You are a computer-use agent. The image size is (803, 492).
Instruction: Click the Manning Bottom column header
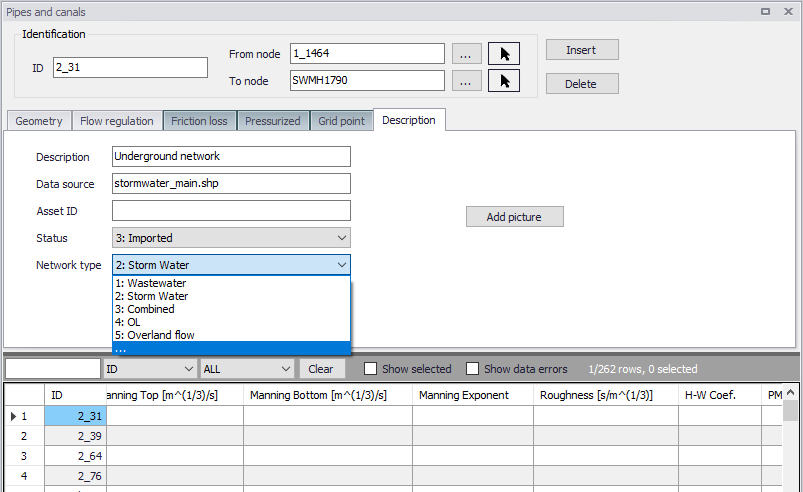(x=328, y=395)
